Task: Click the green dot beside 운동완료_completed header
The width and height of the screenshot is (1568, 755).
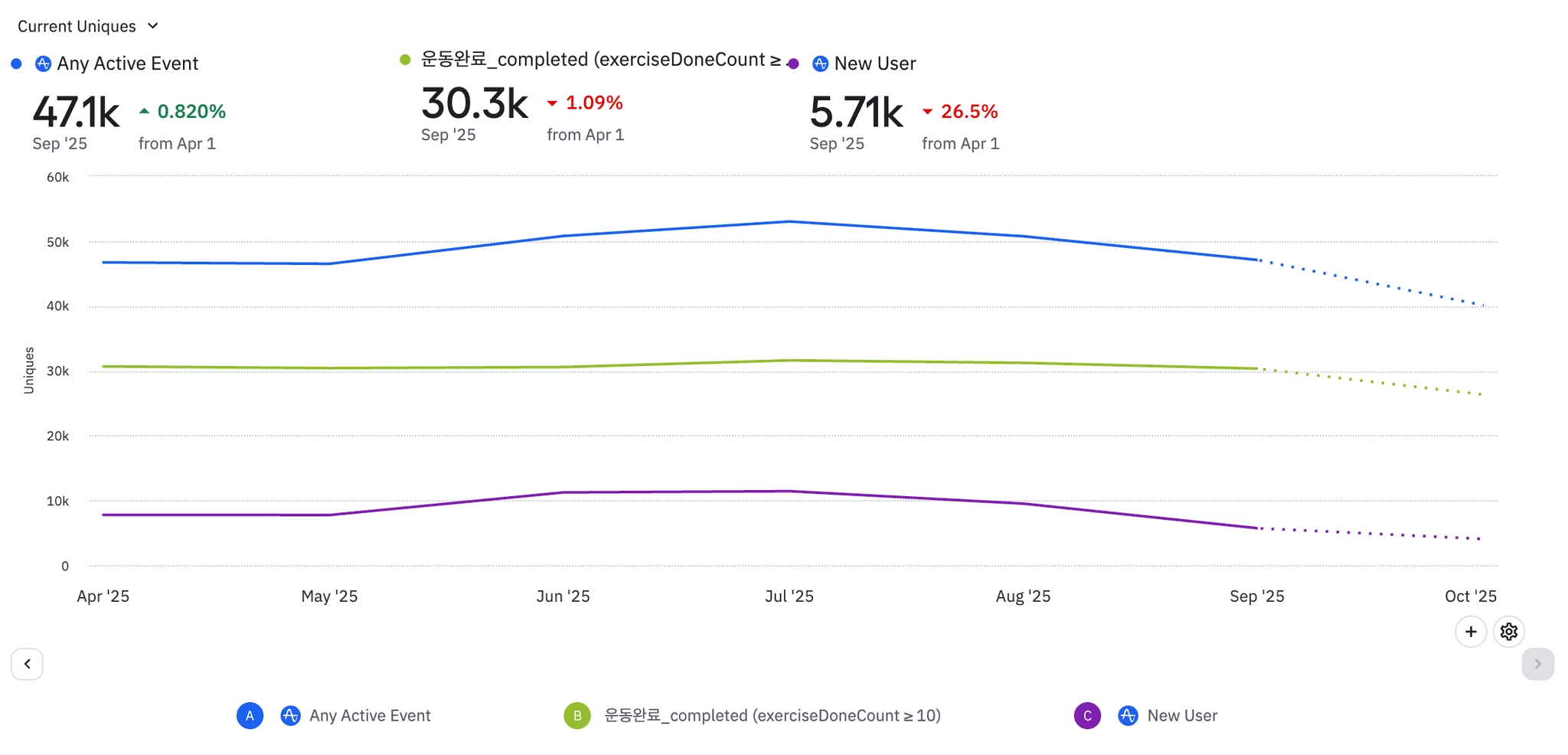Action: tap(405, 60)
